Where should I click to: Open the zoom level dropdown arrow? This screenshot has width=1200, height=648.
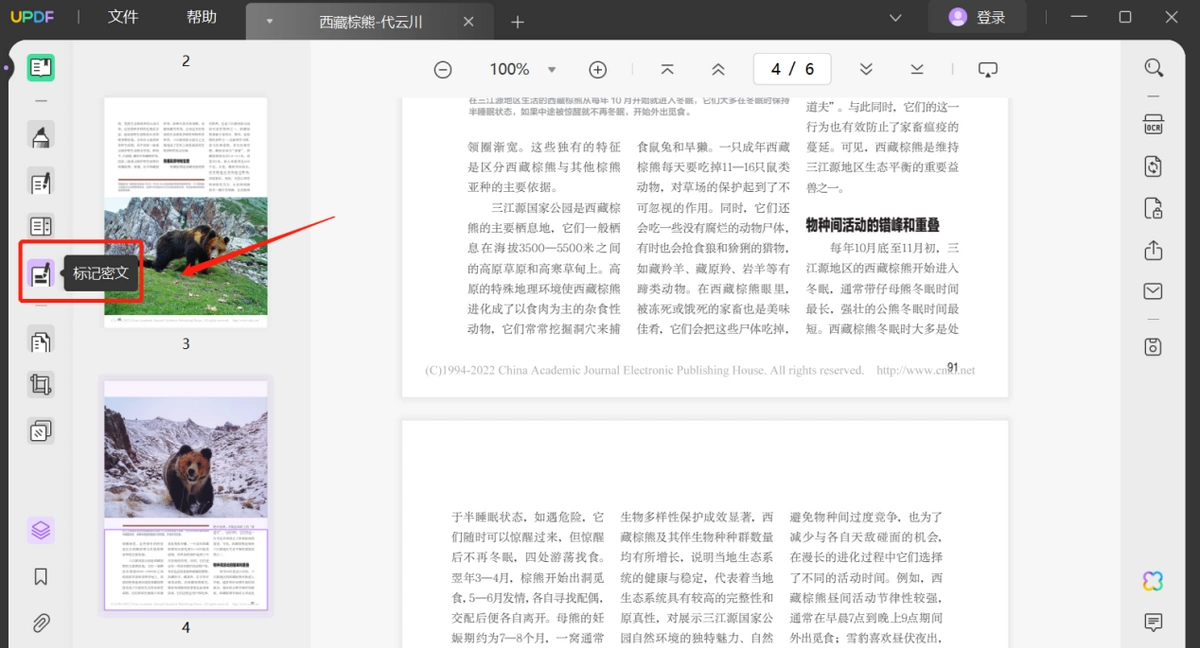551,70
